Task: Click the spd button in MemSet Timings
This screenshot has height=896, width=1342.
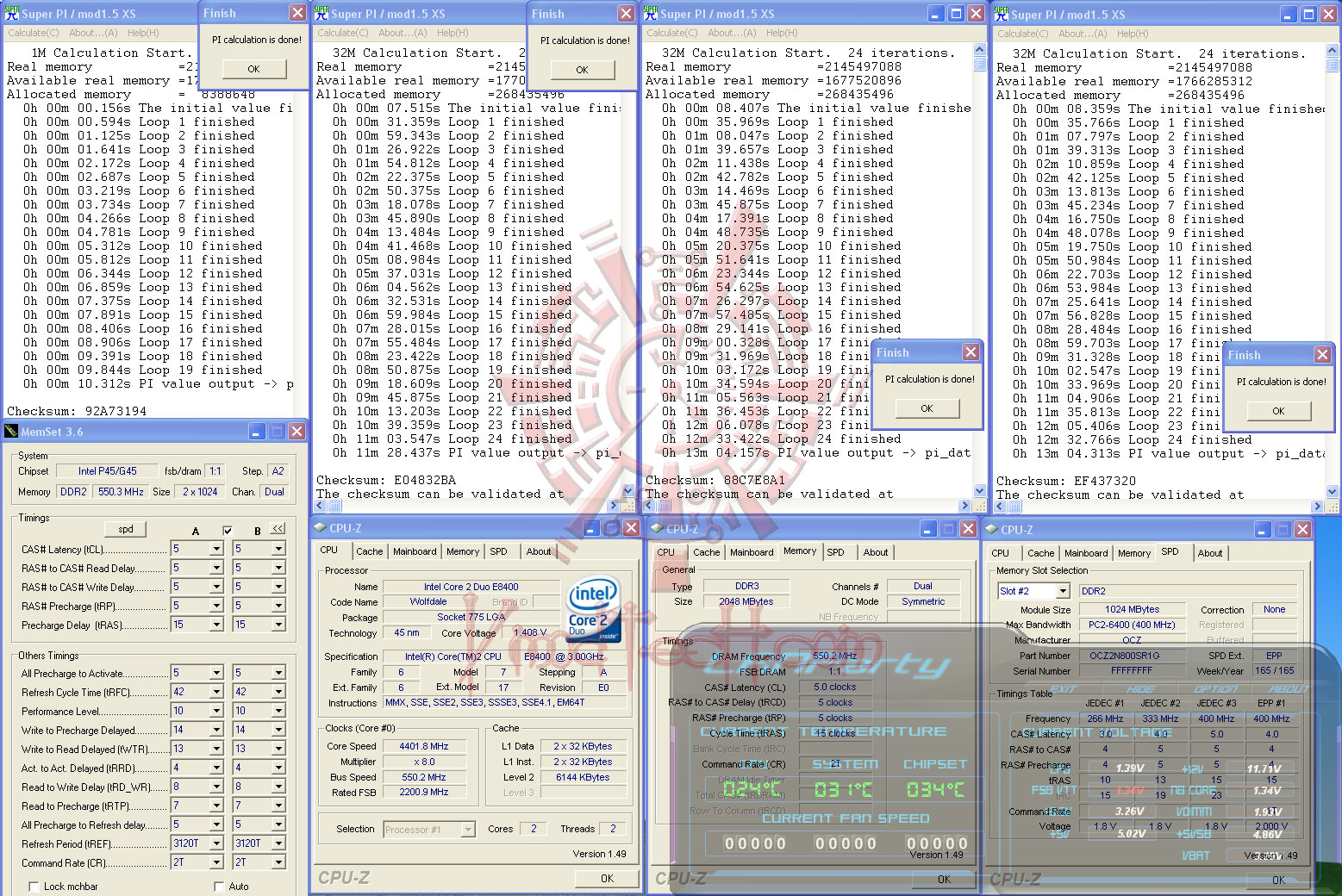Action: (x=126, y=529)
